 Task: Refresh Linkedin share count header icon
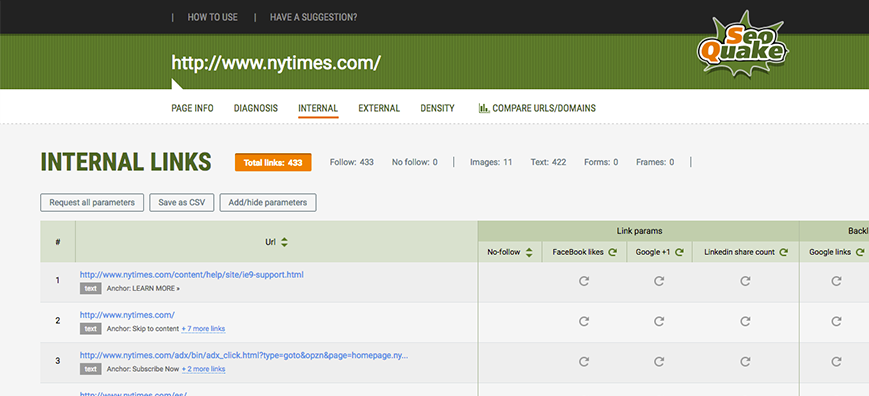[x=783, y=253]
